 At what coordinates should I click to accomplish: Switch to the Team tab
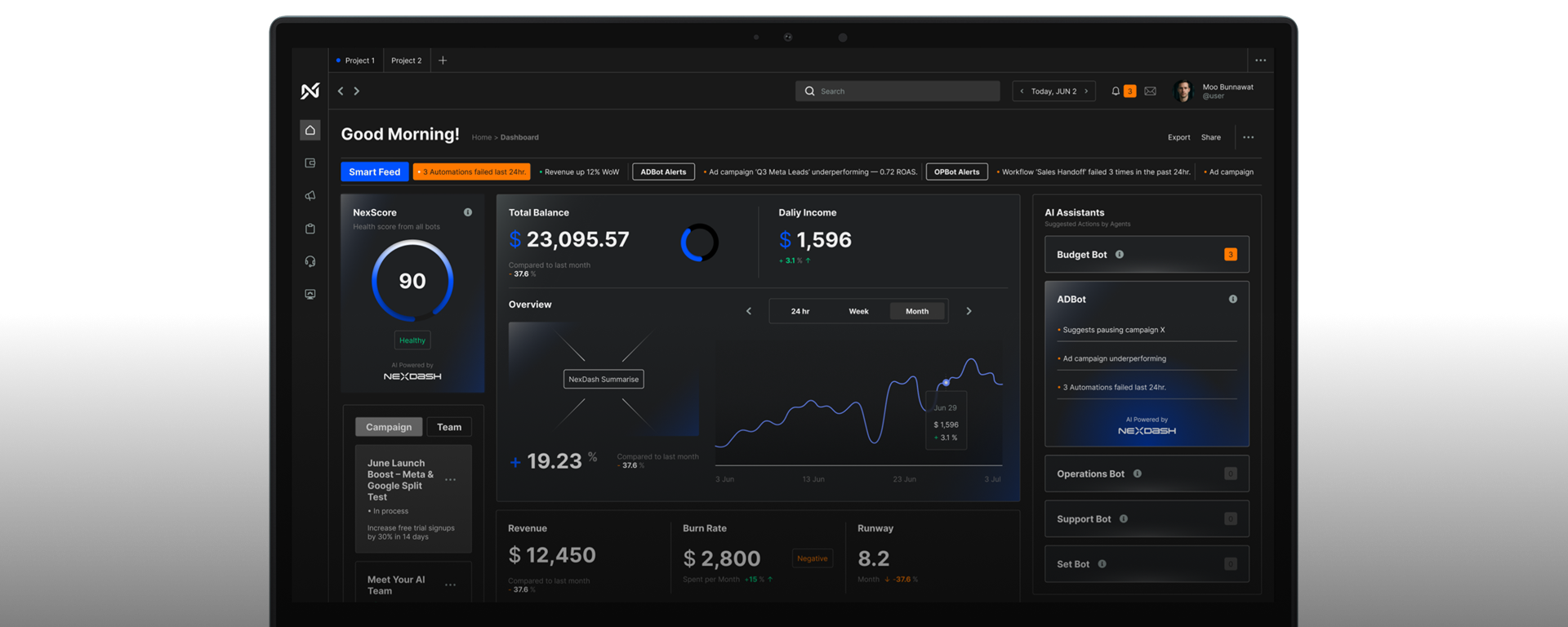click(x=449, y=427)
